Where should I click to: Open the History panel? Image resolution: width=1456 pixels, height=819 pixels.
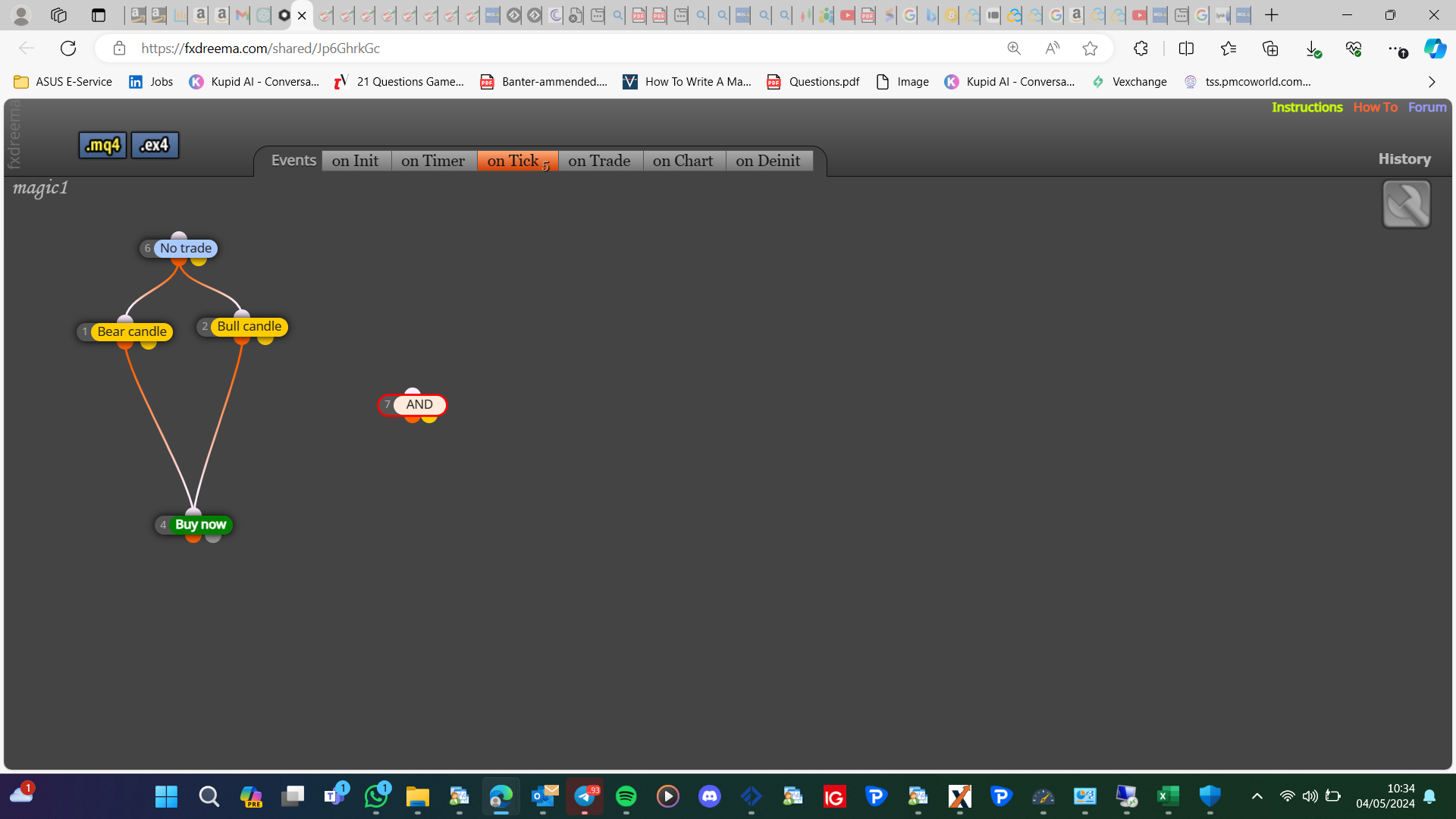click(1404, 159)
